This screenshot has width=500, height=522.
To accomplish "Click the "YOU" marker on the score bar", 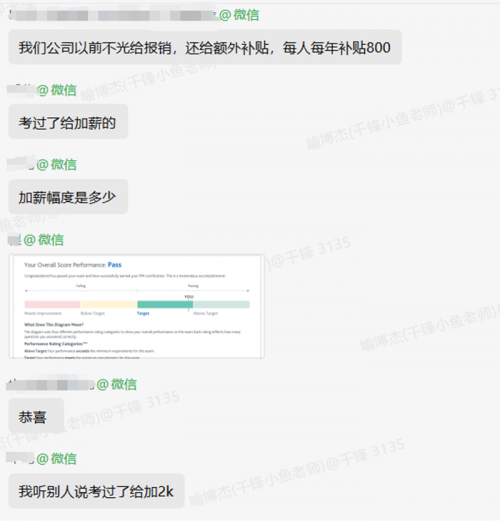I will [x=189, y=296].
